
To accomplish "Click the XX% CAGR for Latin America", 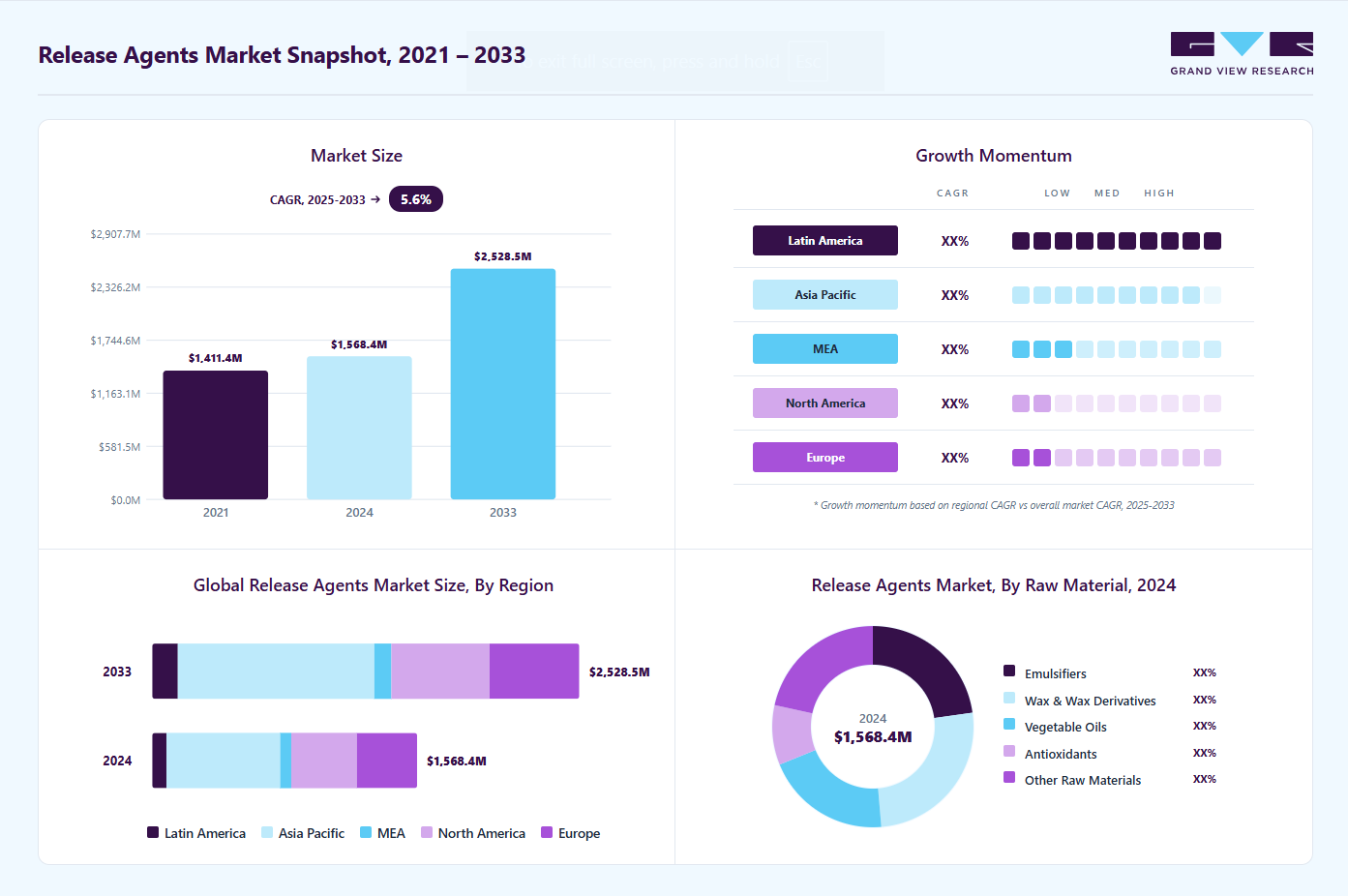I will (955, 241).
